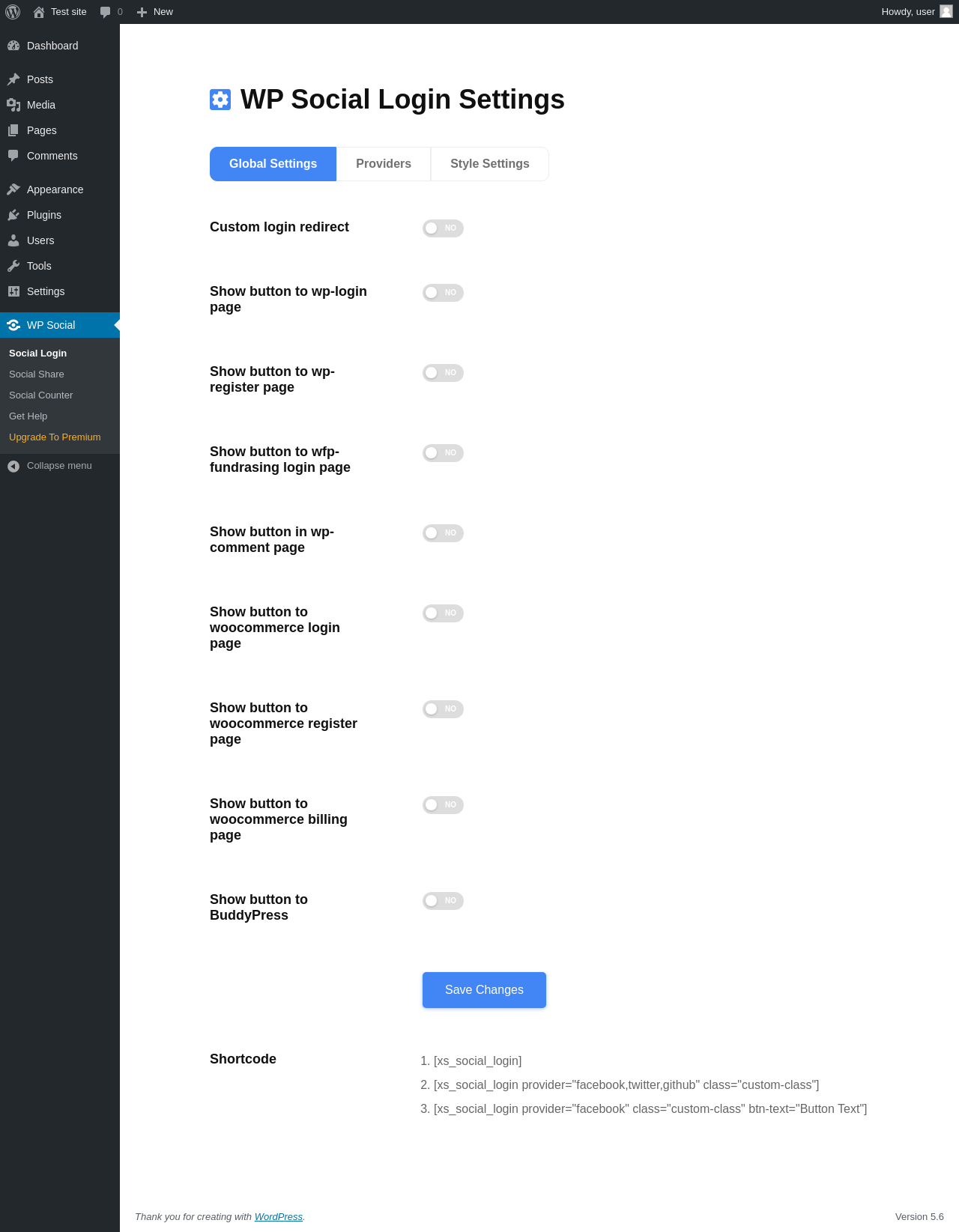Click the Appearance paintbrush icon
Viewport: 959px width, 1232px height.
[x=13, y=189]
